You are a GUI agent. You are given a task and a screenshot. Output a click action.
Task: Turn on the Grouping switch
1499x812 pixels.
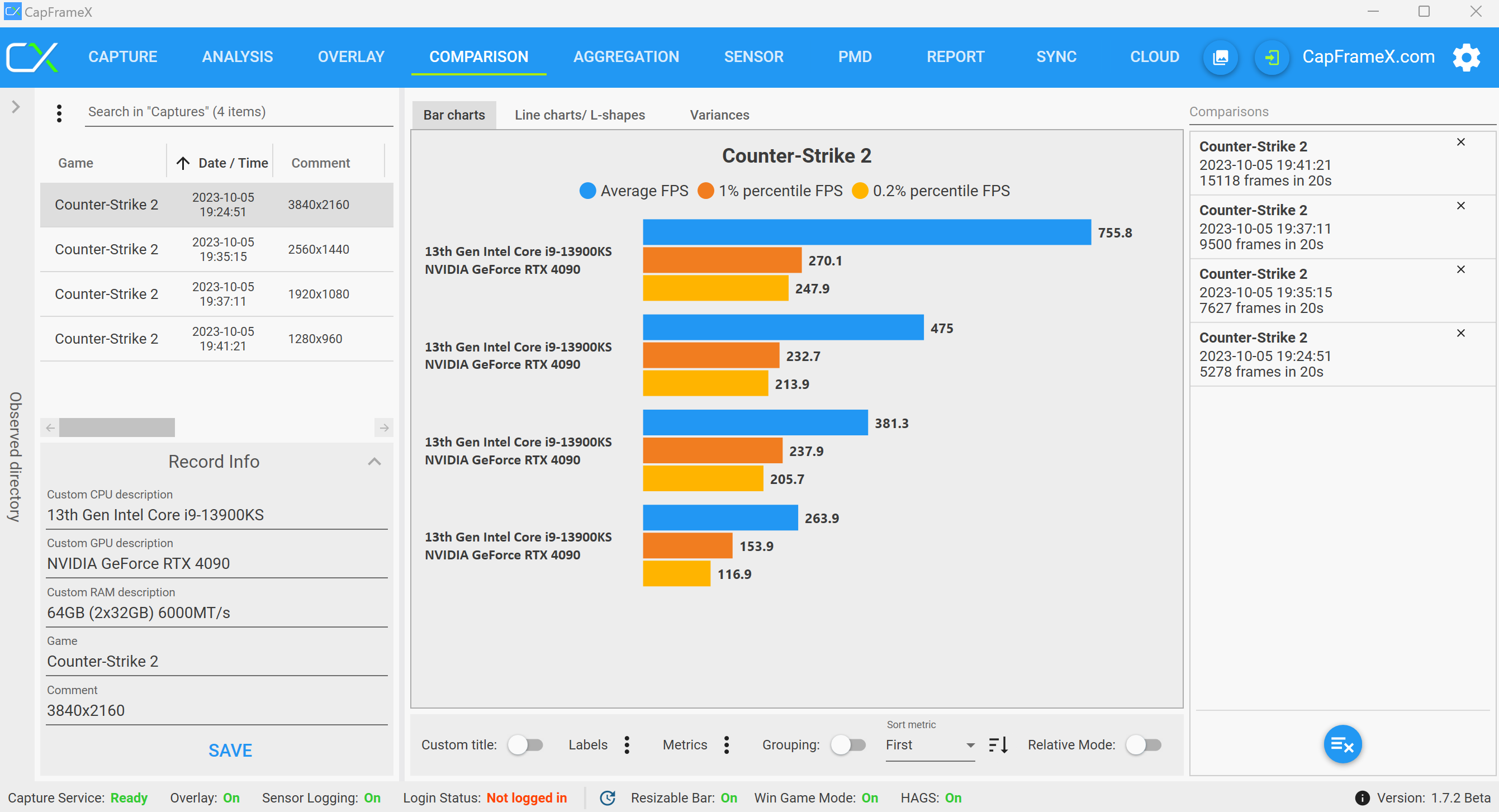pos(848,744)
